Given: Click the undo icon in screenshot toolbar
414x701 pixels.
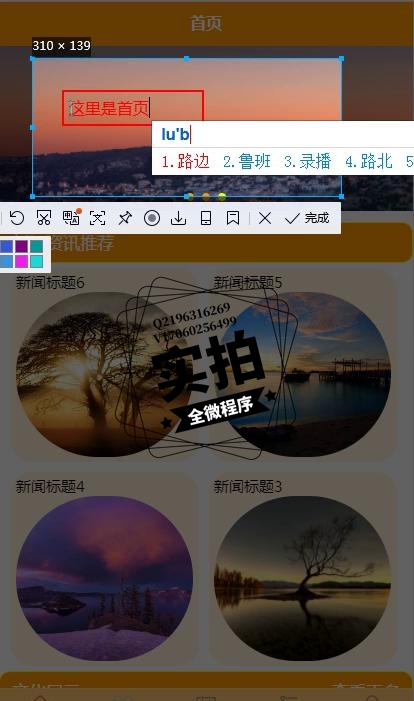Looking at the screenshot, I should (17, 218).
